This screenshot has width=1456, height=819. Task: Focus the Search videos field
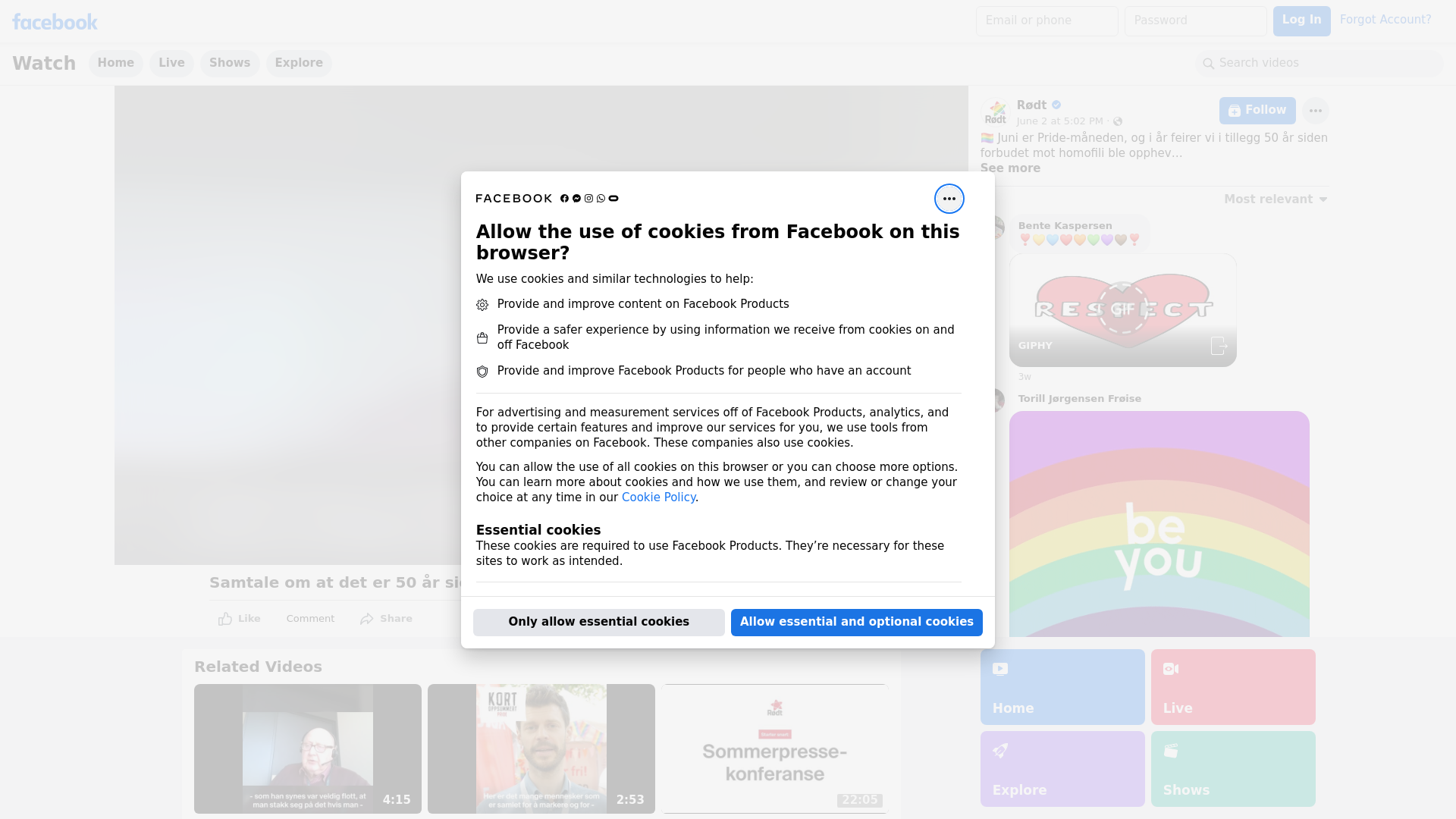[x=1319, y=63]
